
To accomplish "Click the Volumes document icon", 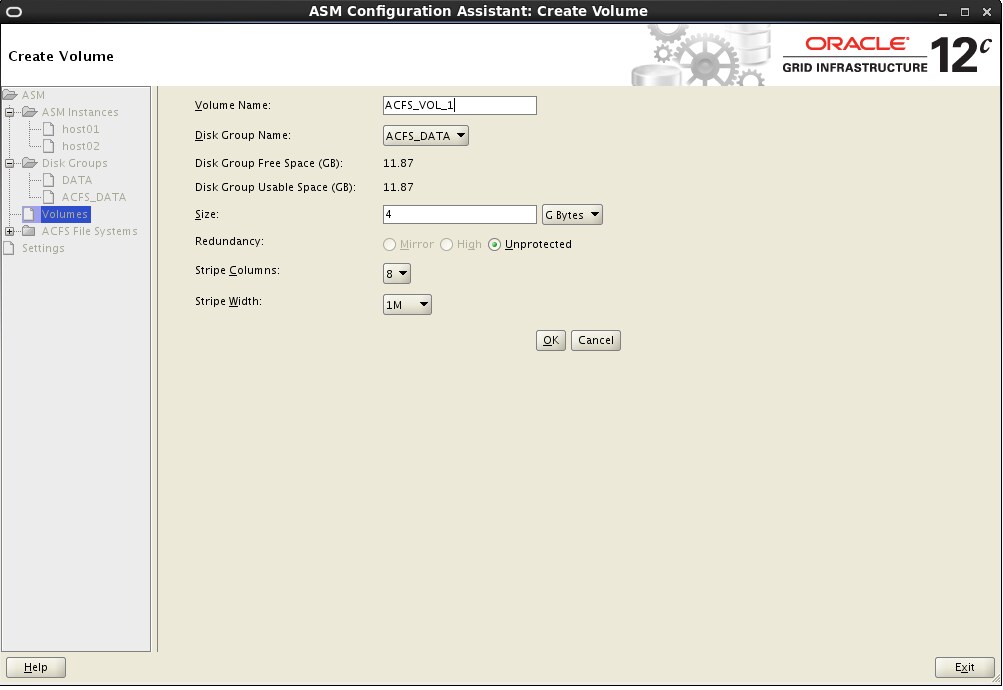I will pyautogui.click(x=29, y=214).
